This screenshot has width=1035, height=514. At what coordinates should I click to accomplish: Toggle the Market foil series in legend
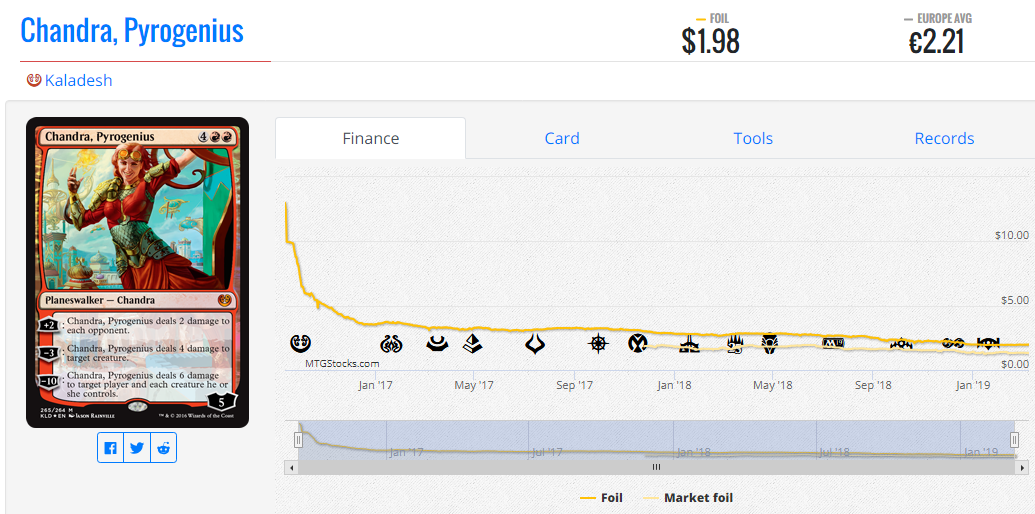pos(687,498)
